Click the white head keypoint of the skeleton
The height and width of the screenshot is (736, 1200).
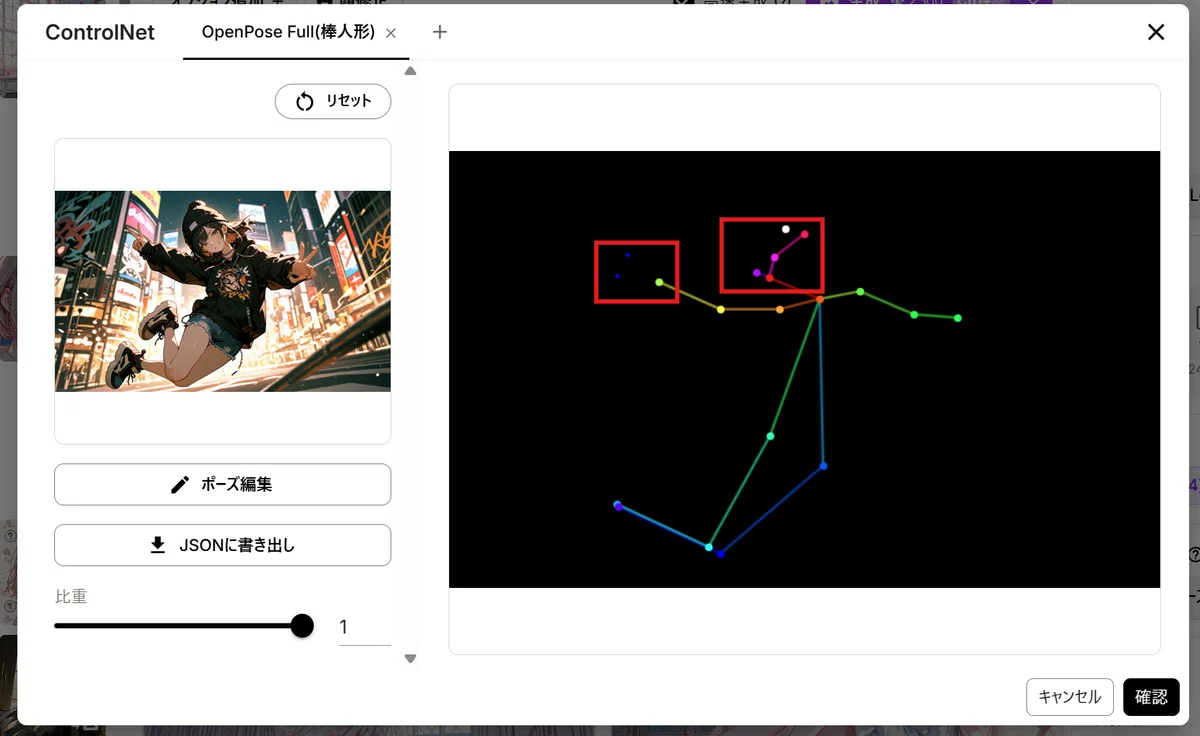pos(786,229)
